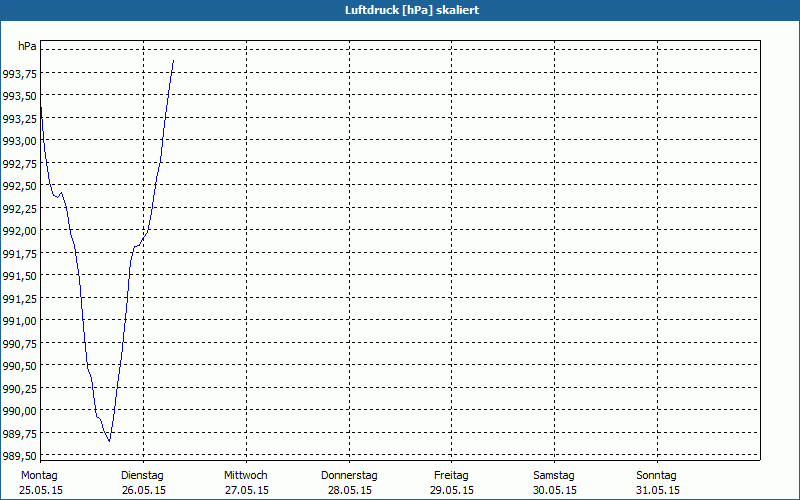This screenshot has width=800, height=500.
Task: Select the 'Dienstag' day label
Action: coord(142,475)
